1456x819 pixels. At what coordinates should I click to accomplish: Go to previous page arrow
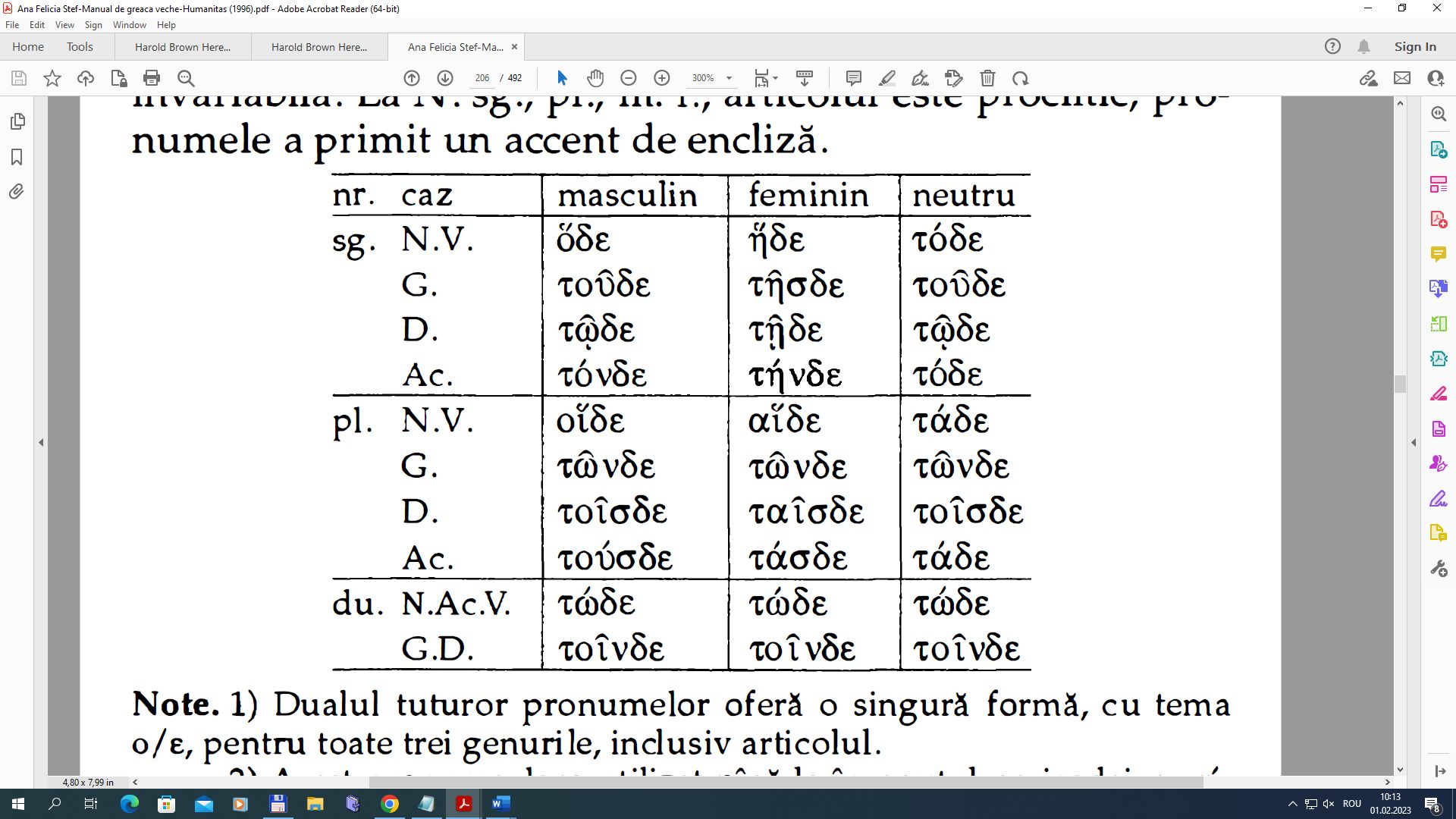[x=412, y=78]
